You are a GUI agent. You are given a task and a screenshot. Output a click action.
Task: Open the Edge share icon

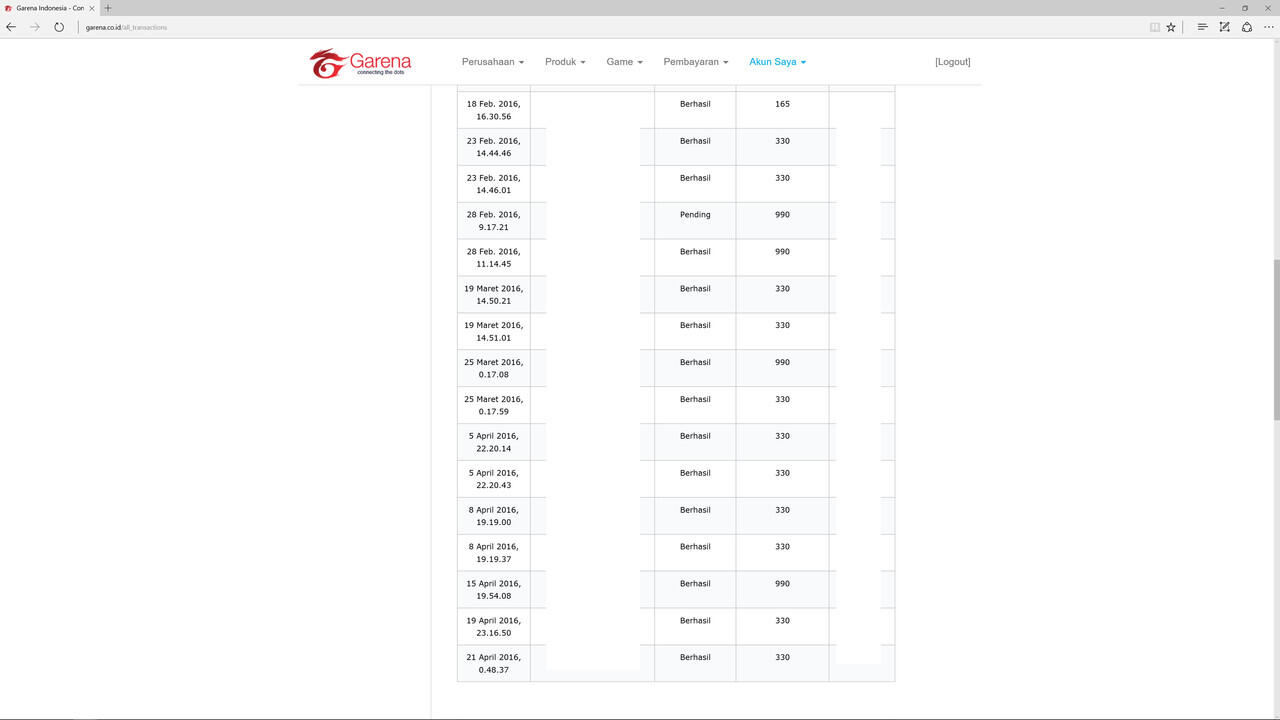(x=1247, y=27)
